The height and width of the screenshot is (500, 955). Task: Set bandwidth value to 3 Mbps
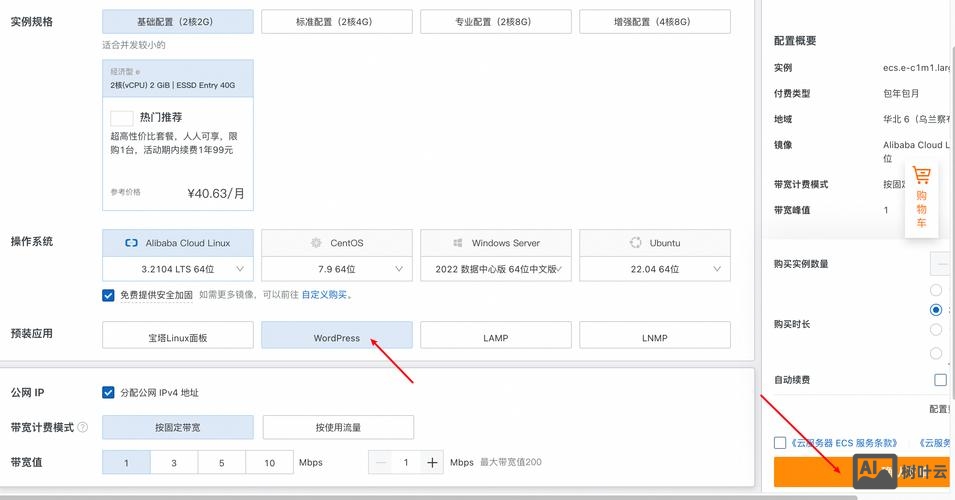[x=174, y=462]
